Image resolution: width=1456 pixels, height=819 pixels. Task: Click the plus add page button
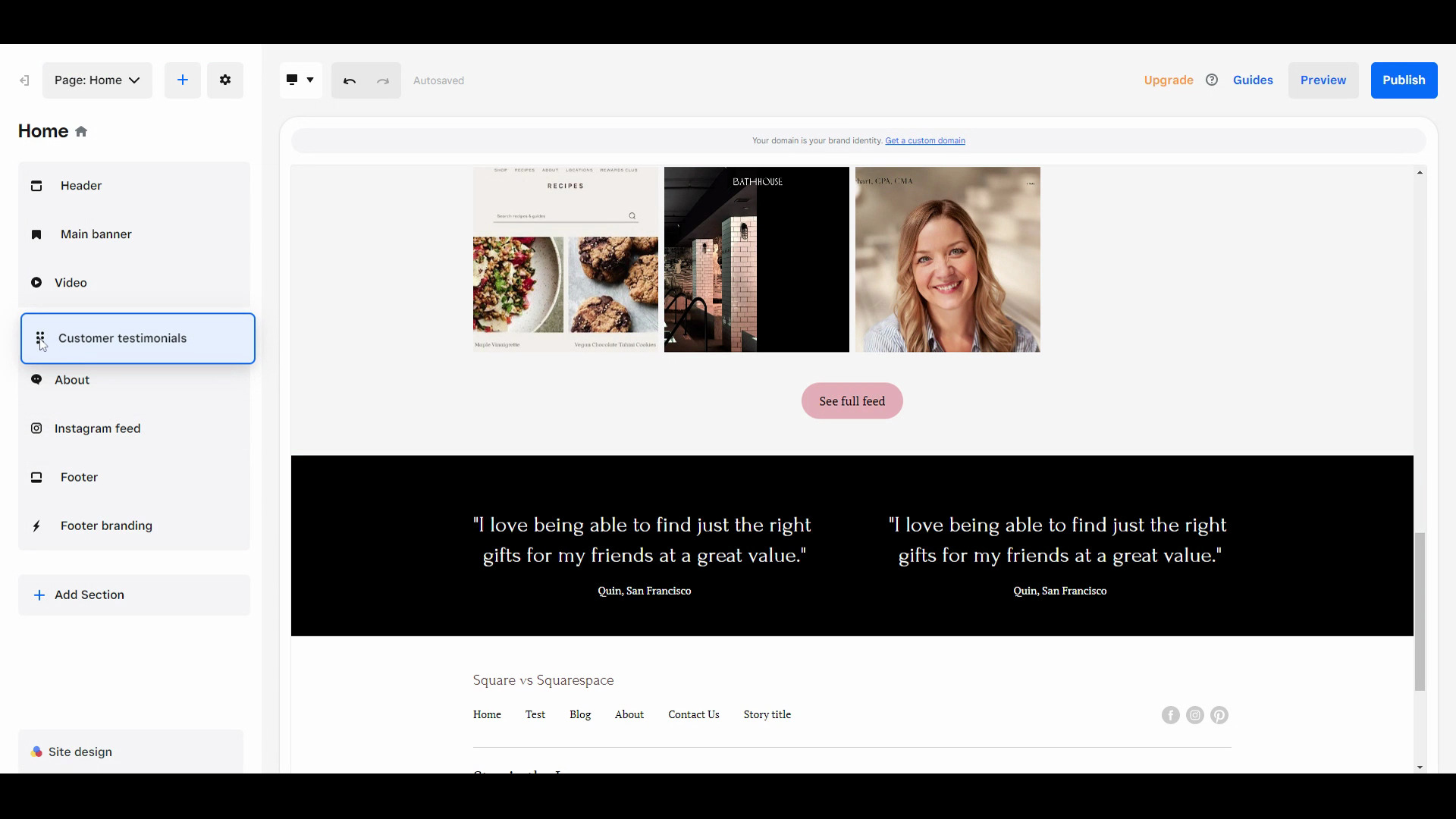[x=183, y=80]
